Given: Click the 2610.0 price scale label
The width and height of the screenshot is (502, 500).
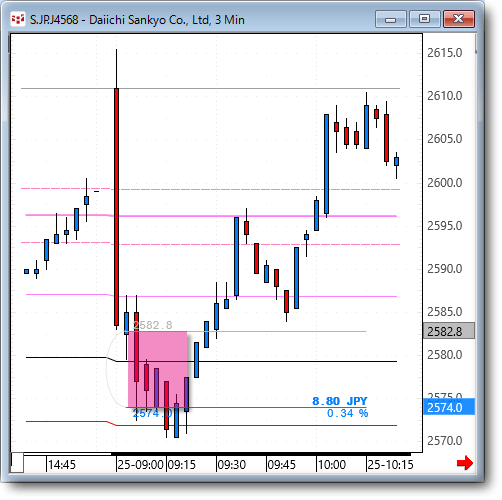Looking at the screenshot, I should 445,96.
